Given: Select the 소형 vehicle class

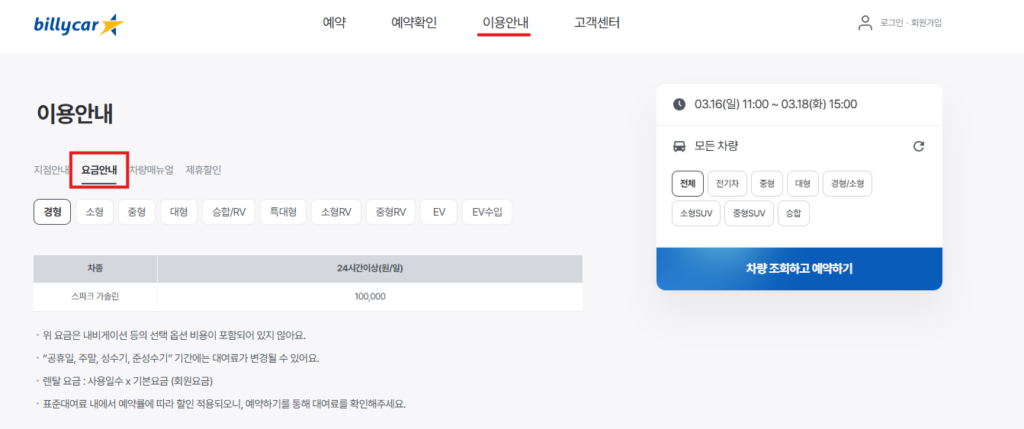Looking at the screenshot, I should (94, 211).
